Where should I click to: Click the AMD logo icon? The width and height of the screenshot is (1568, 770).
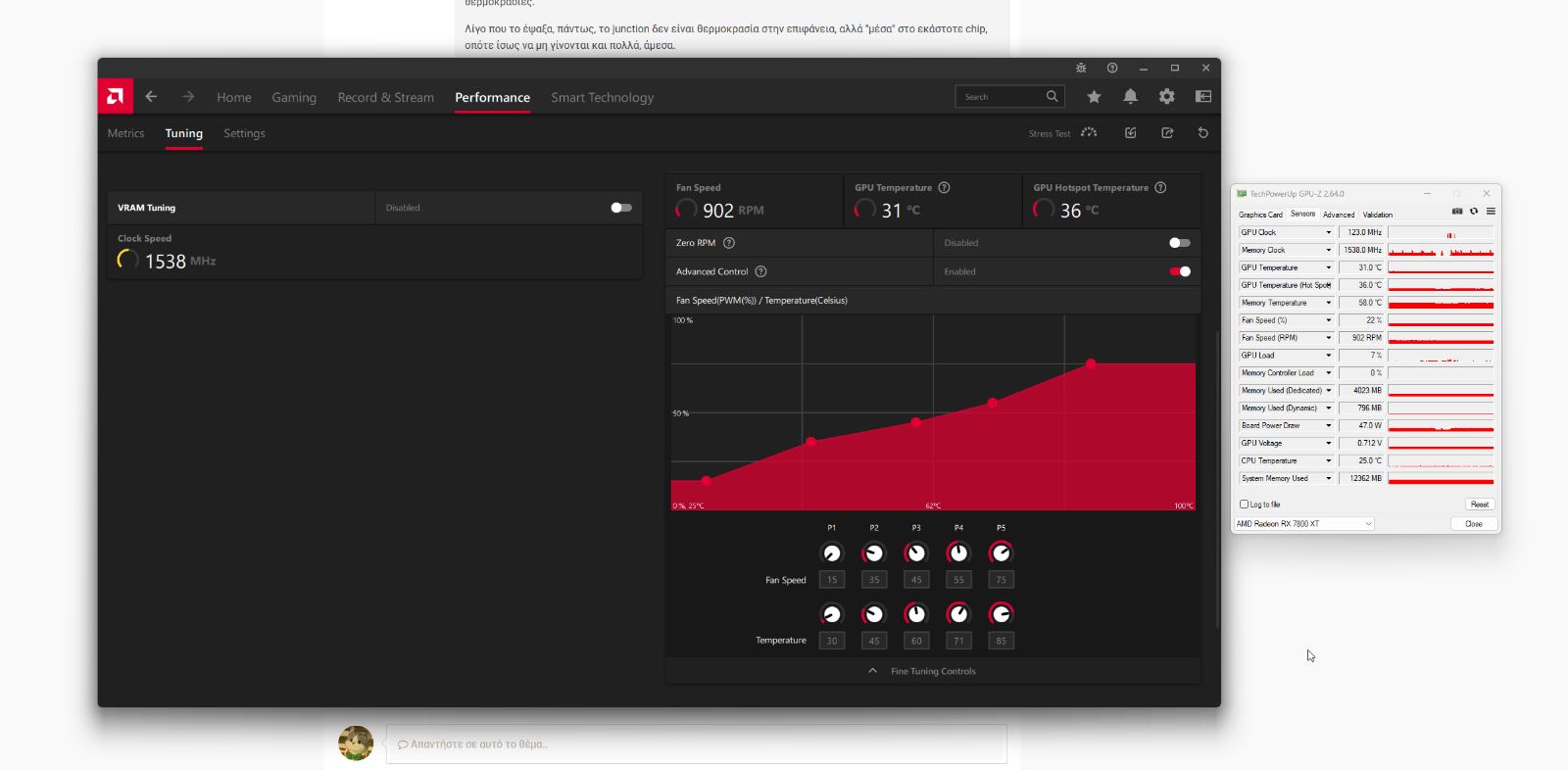[116, 96]
